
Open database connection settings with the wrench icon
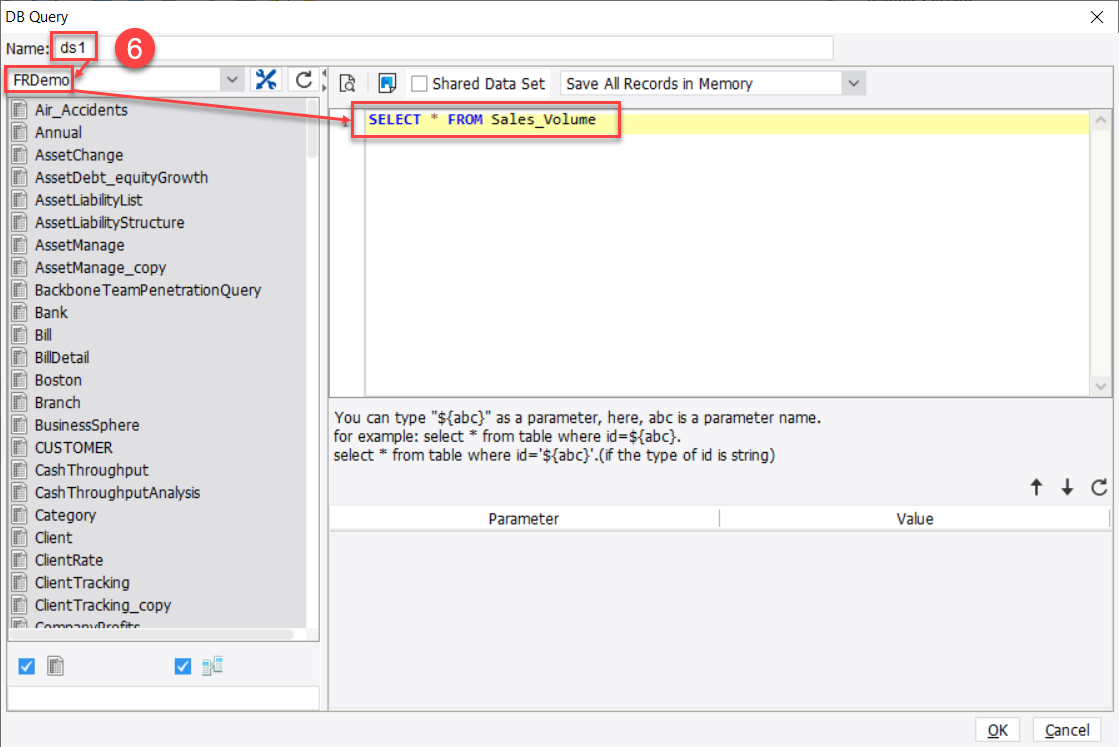[x=265, y=79]
